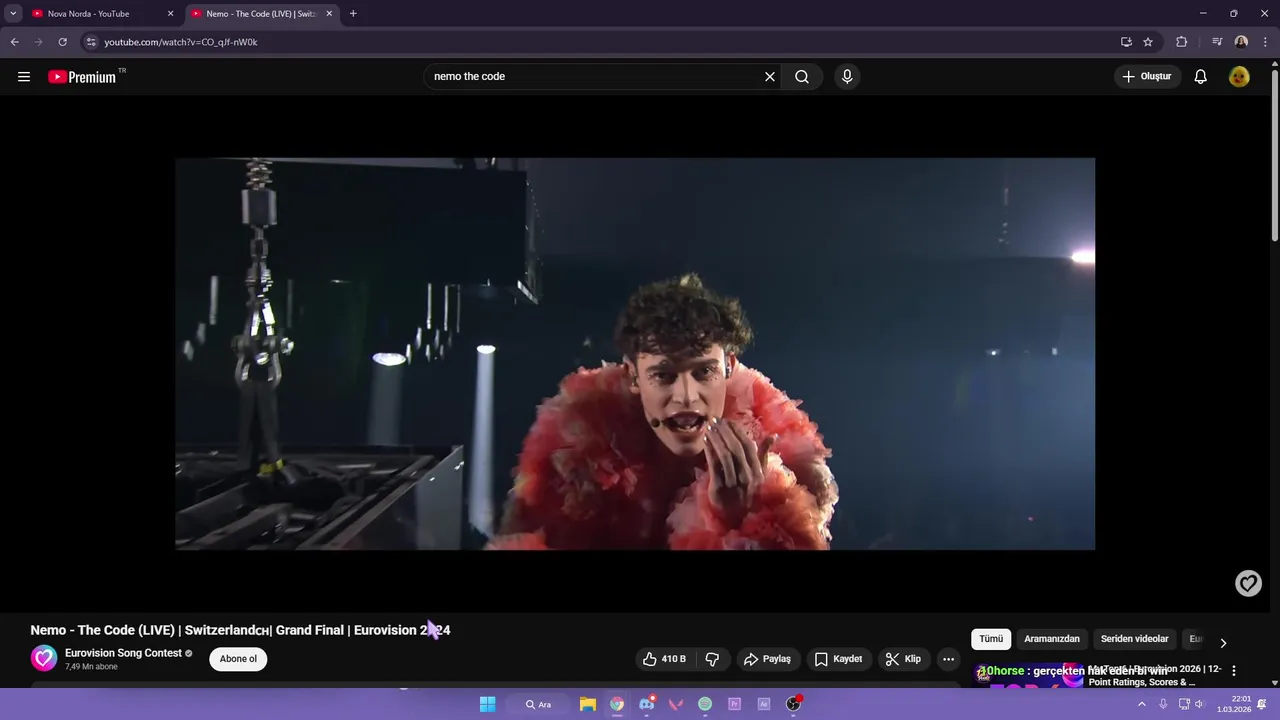
Task: Subscribe with Abone ol button
Action: coord(238,659)
